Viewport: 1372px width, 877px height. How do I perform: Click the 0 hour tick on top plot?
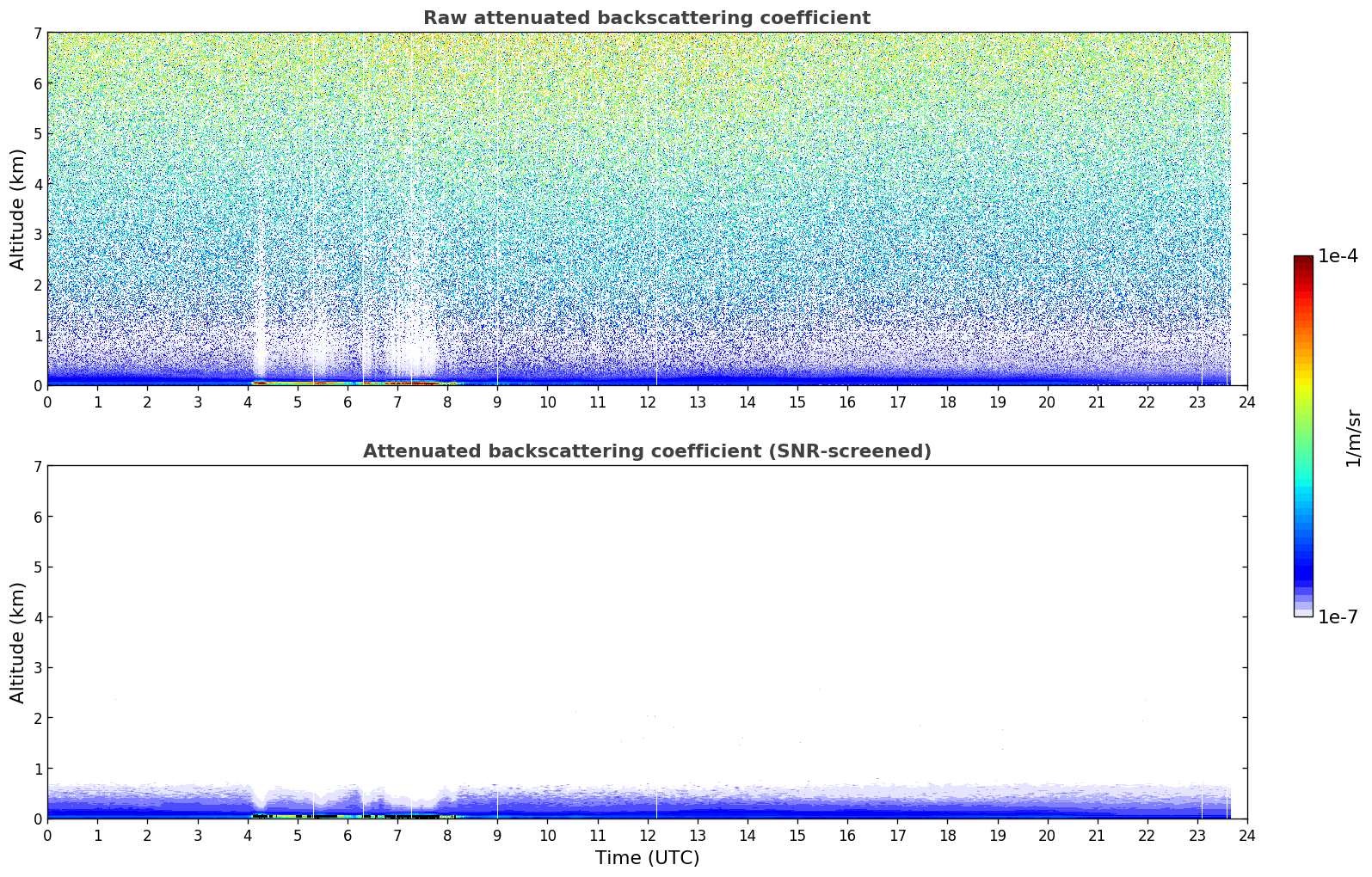(47, 402)
